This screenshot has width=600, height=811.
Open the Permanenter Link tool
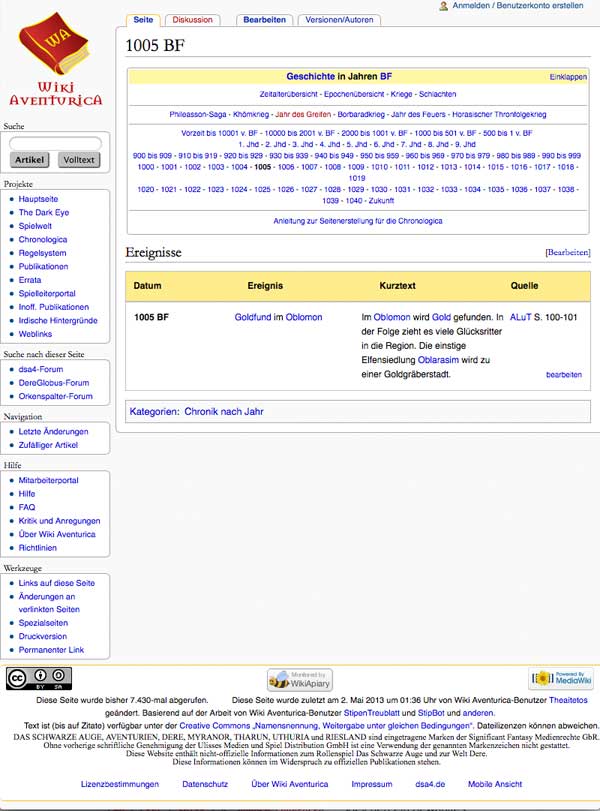click(x=51, y=650)
